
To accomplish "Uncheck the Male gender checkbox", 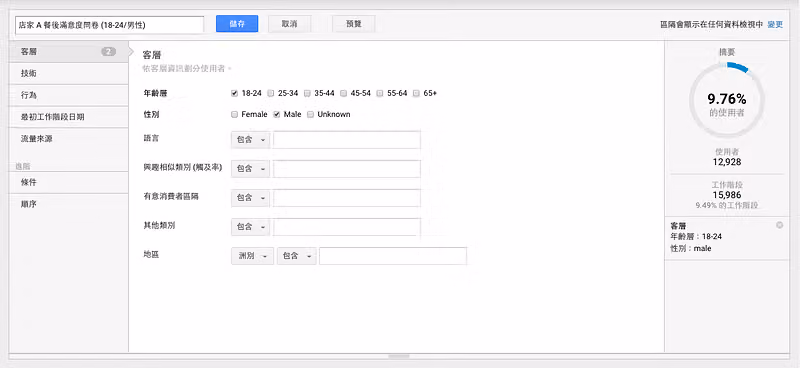I will click(277, 114).
